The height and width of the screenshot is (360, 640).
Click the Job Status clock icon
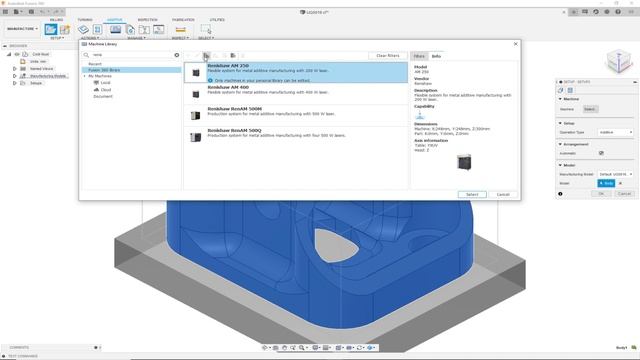click(x=596, y=12)
